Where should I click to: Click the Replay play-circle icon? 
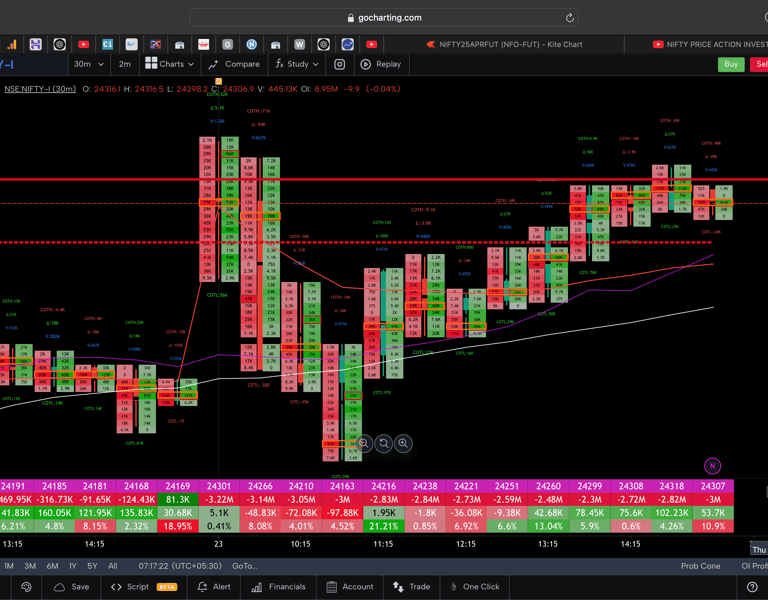click(365, 64)
